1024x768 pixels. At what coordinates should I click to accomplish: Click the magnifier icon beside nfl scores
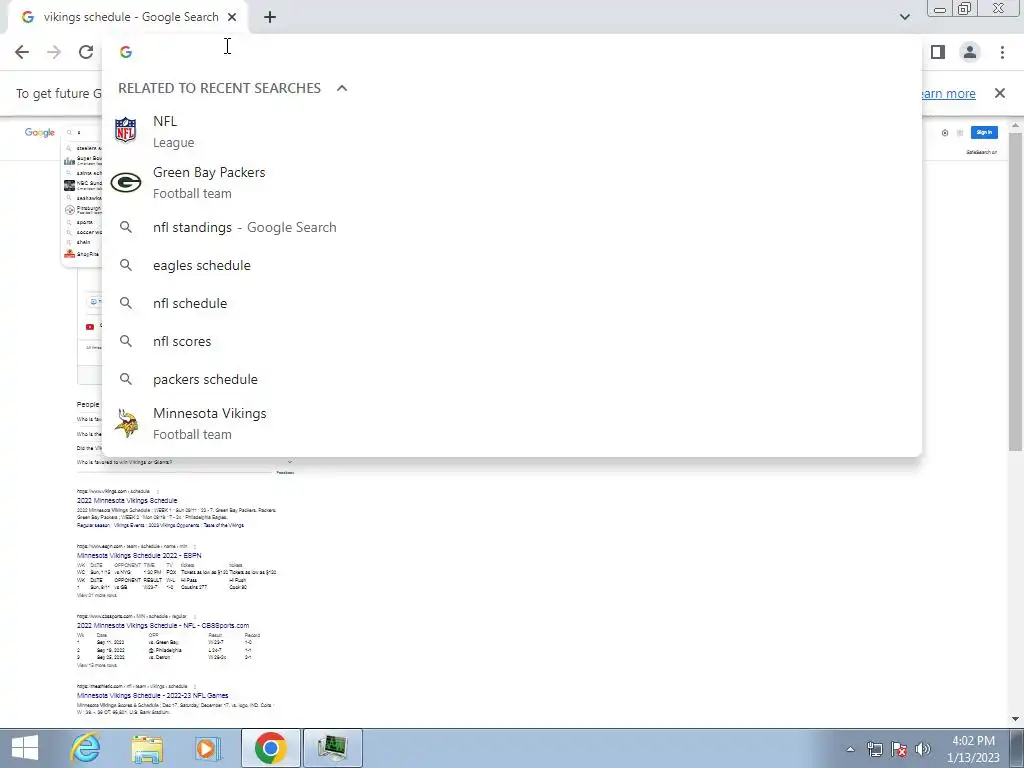pyautogui.click(x=126, y=341)
